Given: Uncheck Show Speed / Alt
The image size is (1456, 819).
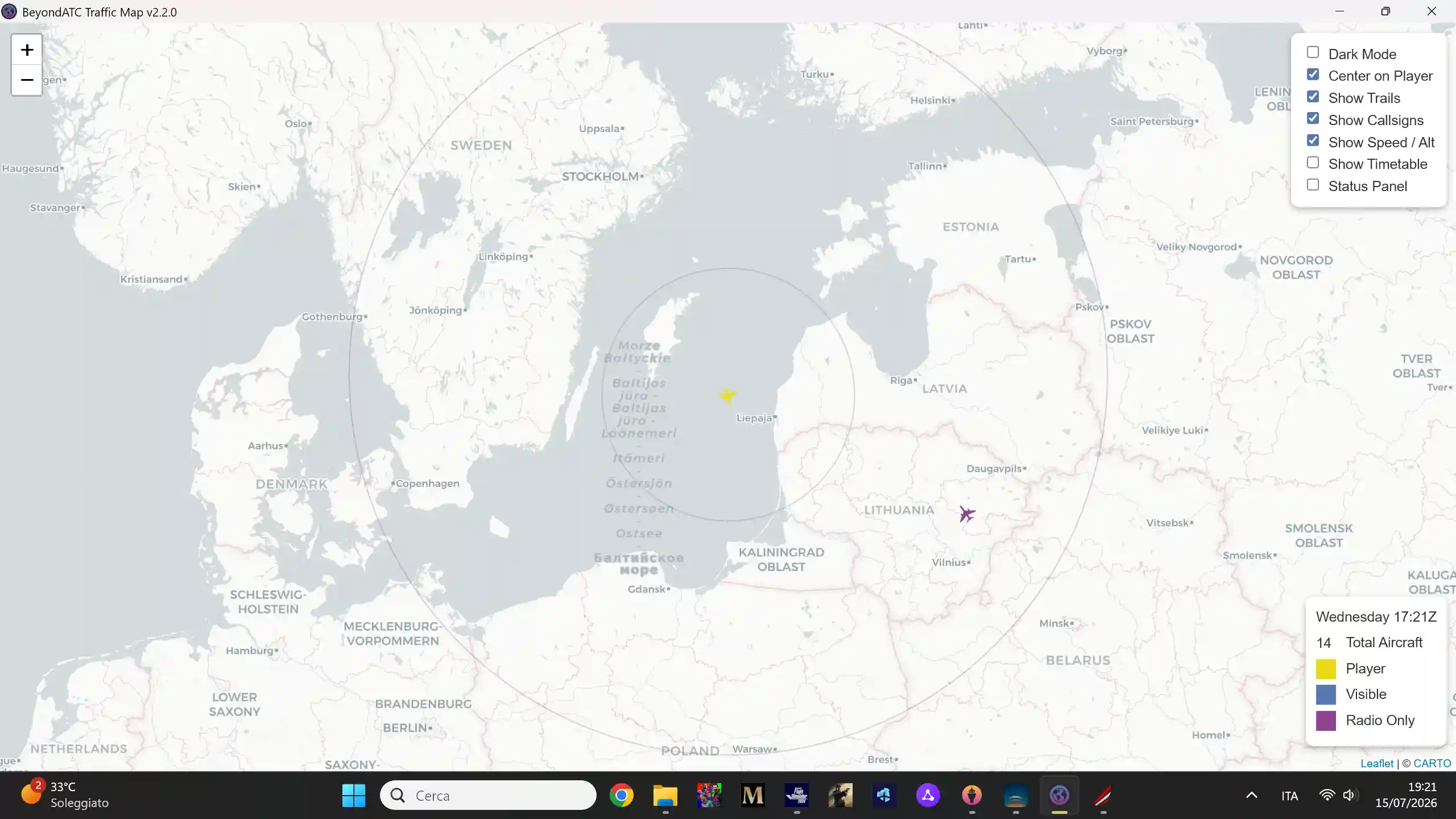Looking at the screenshot, I should click(x=1313, y=140).
